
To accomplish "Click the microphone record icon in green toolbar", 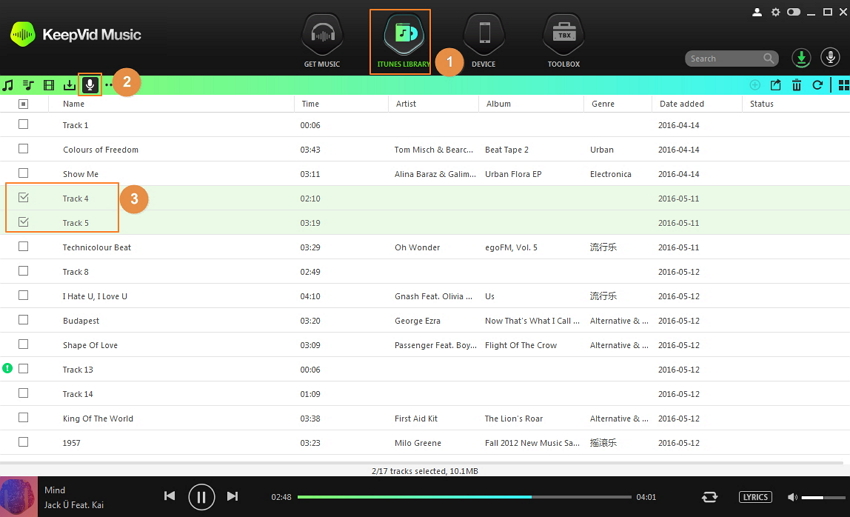I will (90, 85).
